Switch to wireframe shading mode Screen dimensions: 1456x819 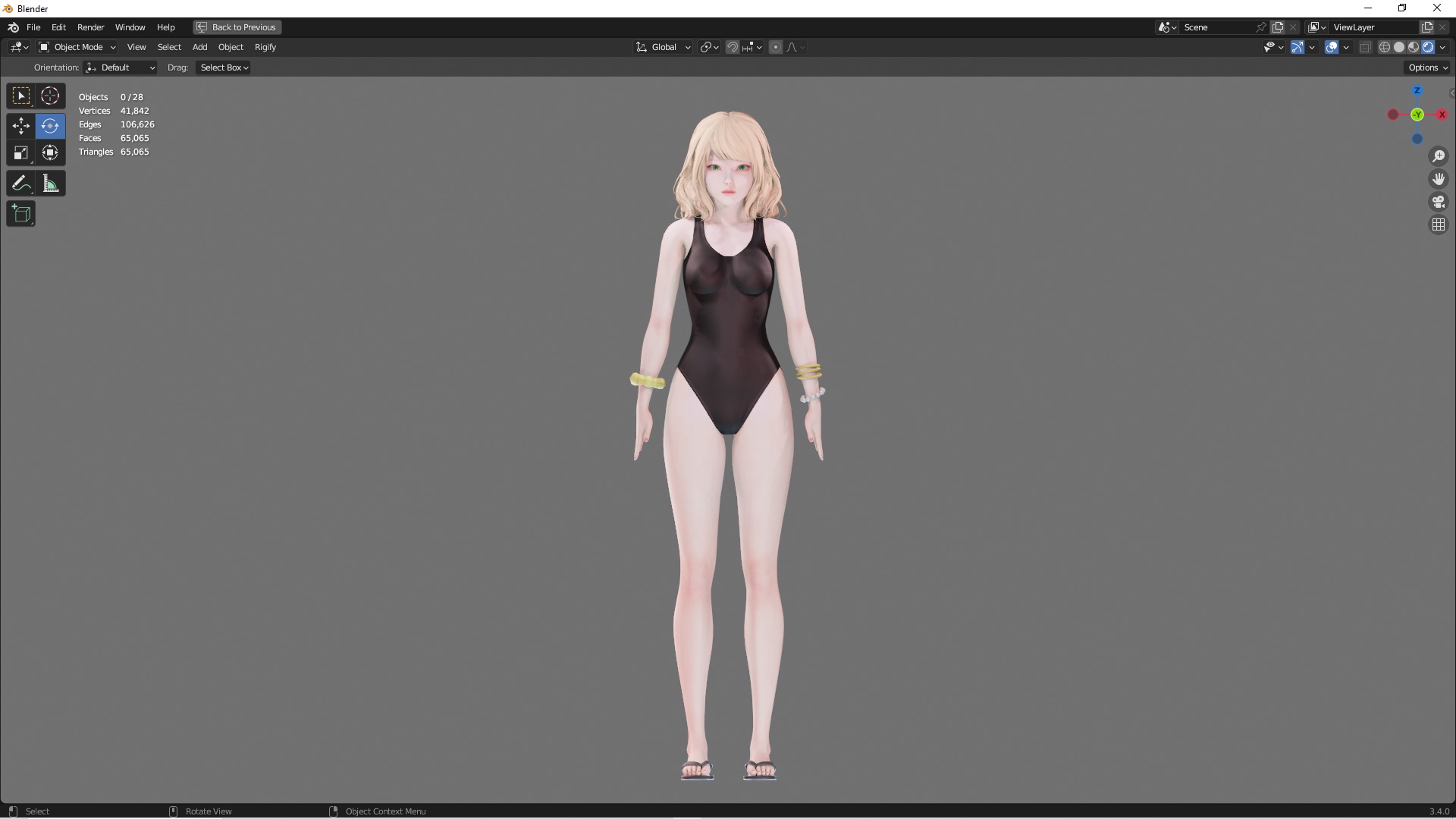point(1385,47)
